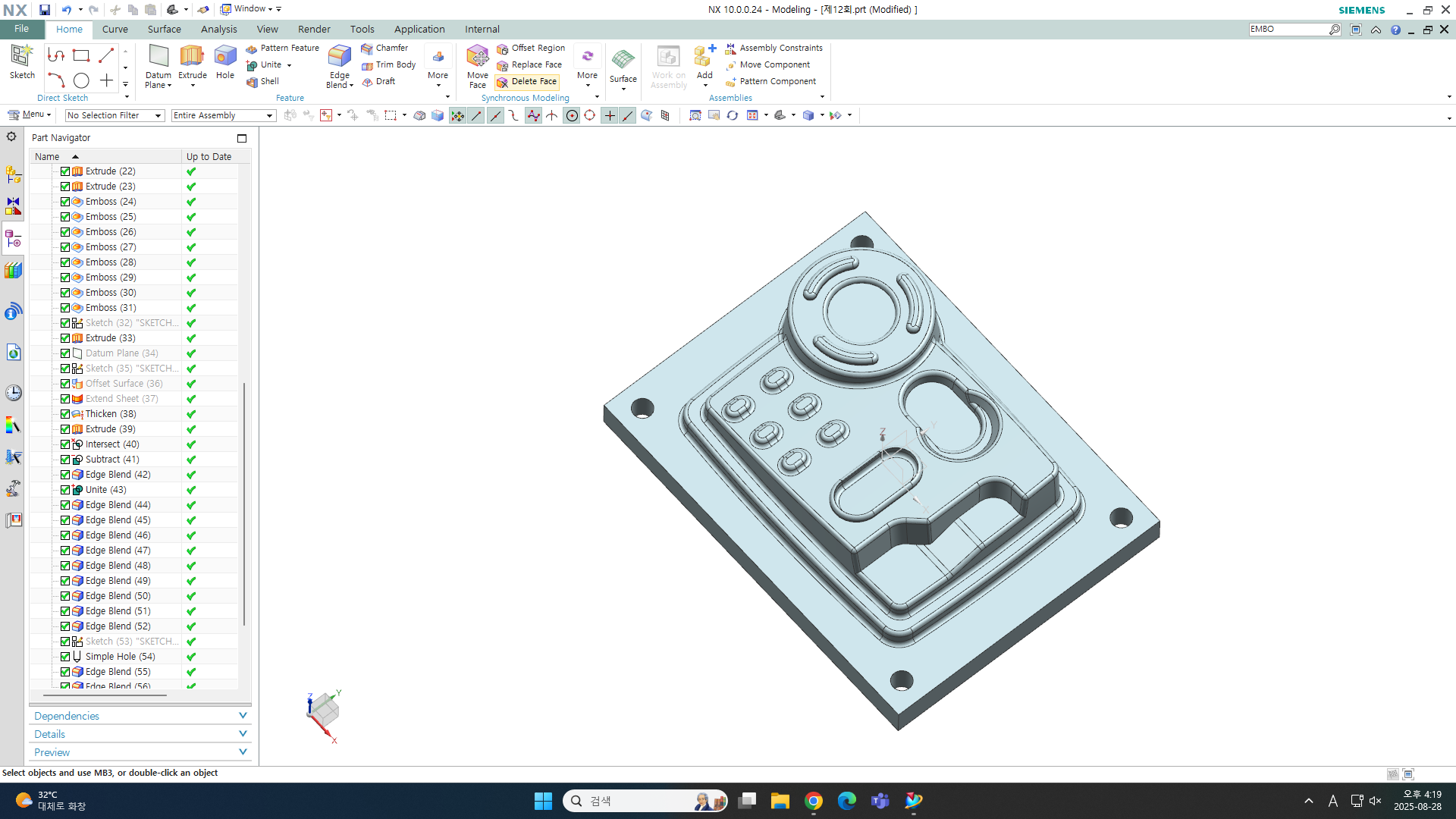1456x819 pixels.
Task: Open the Sketch tool
Action: [22, 62]
